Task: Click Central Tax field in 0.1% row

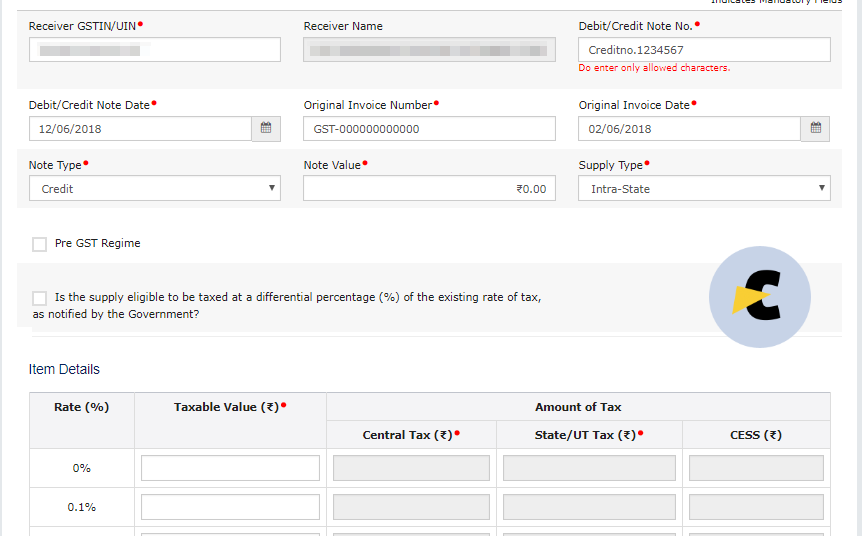Action: pos(411,507)
